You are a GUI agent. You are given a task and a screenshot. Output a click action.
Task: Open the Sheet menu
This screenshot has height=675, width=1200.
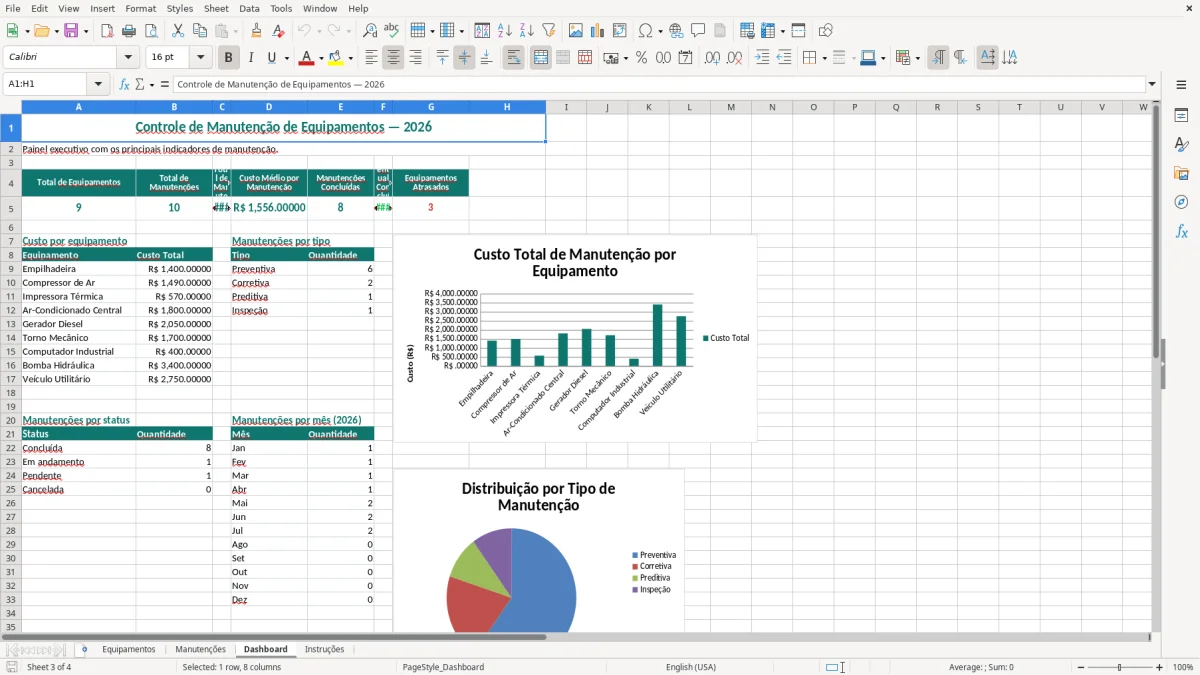tap(216, 8)
